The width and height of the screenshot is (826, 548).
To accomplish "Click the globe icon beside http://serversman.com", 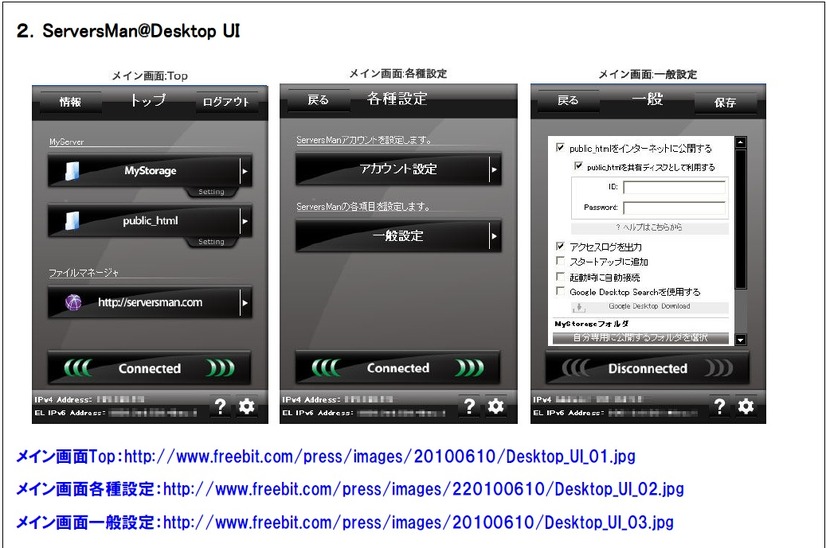I will (73, 302).
